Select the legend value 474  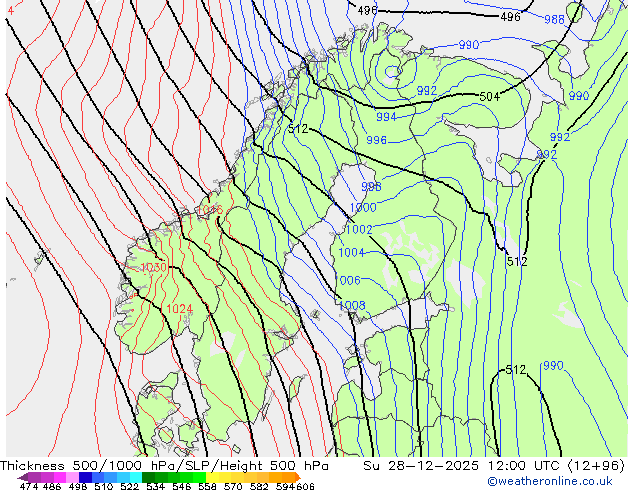[29, 486]
